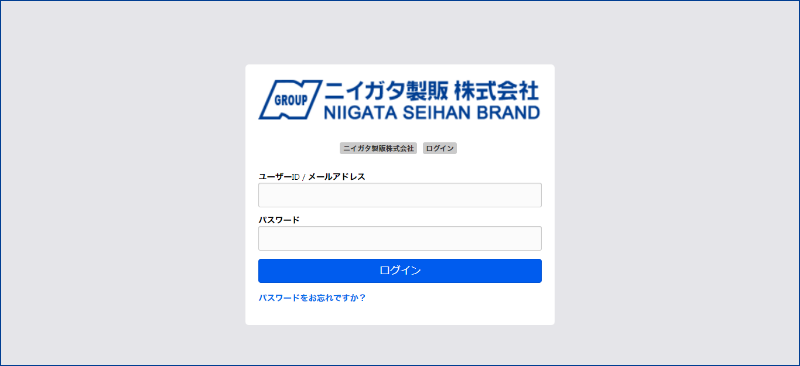This screenshot has height=366, width=800.
Task: Submit with the blue ログイン button
Action: click(x=400, y=271)
